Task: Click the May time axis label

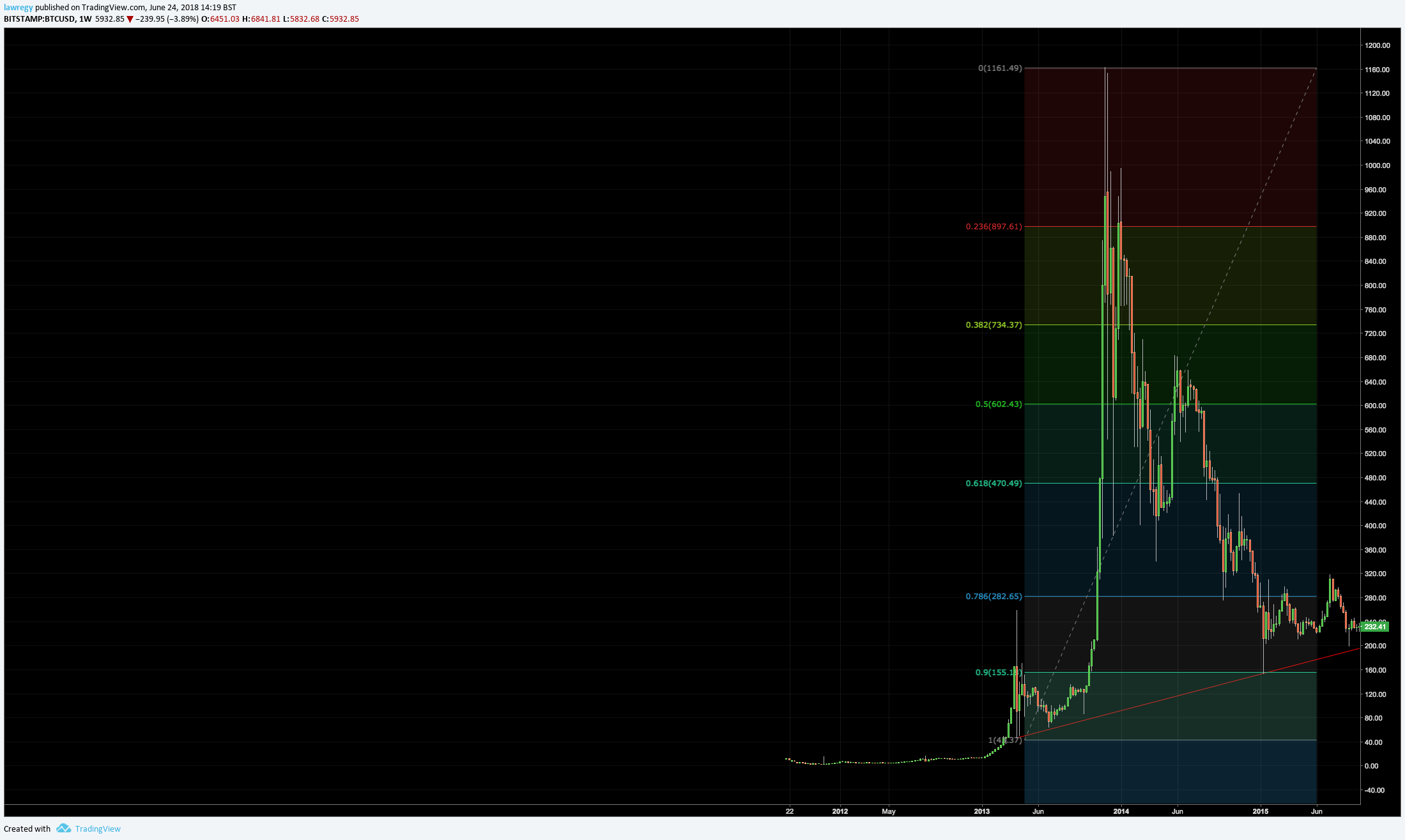Action: pos(889,811)
